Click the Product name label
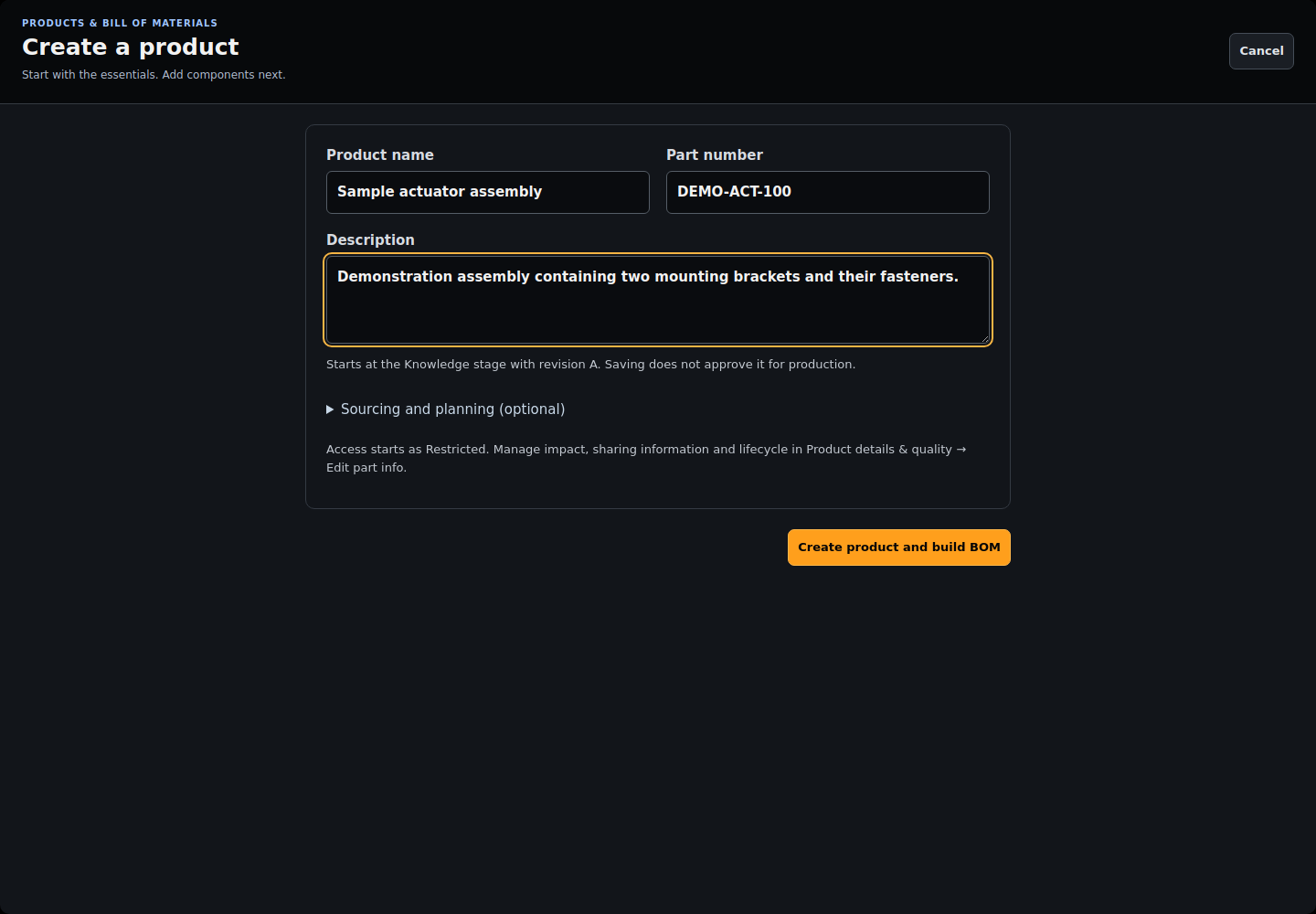Image resolution: width=1316 pixels, height=914 pixels. tap(380, 155)
